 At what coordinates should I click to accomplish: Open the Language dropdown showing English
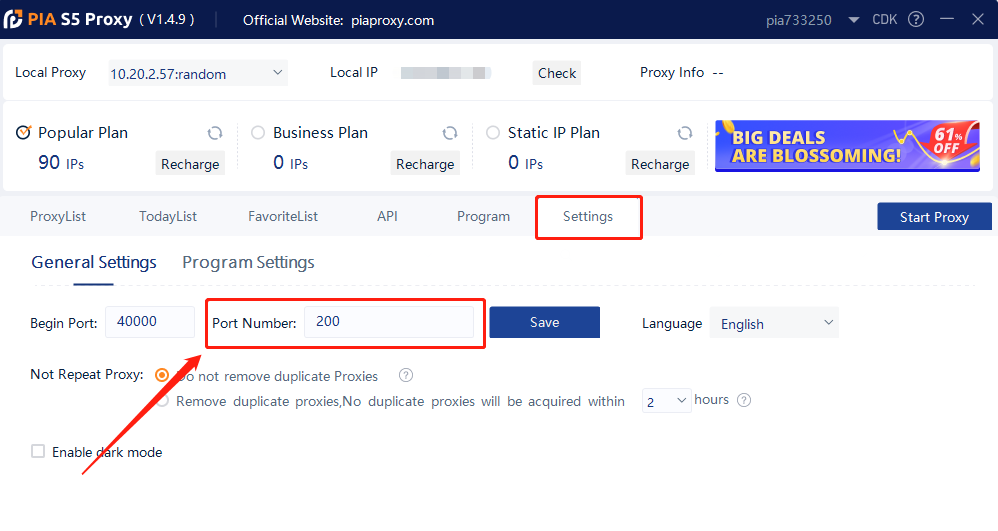pos(774,323)
